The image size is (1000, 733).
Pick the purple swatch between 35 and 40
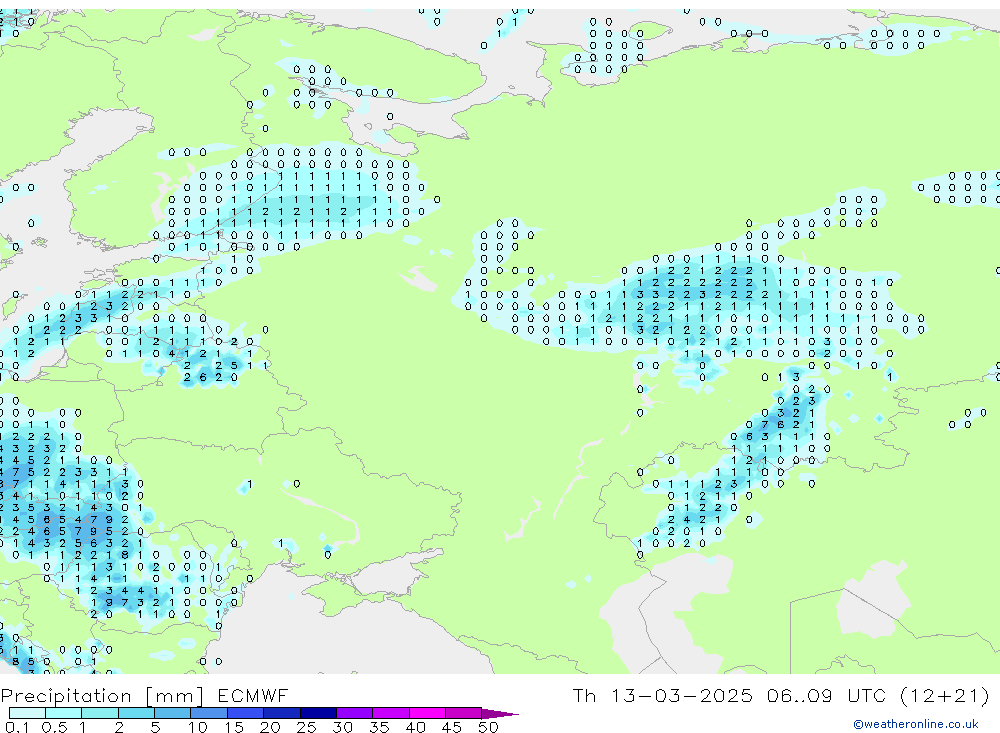[391, 713]
